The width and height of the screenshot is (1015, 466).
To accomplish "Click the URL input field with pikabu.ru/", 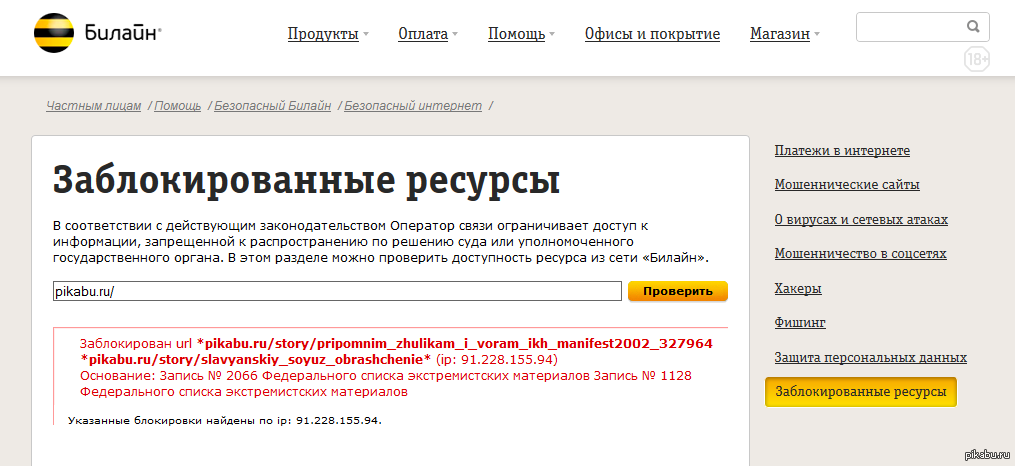I will point(337,291).
